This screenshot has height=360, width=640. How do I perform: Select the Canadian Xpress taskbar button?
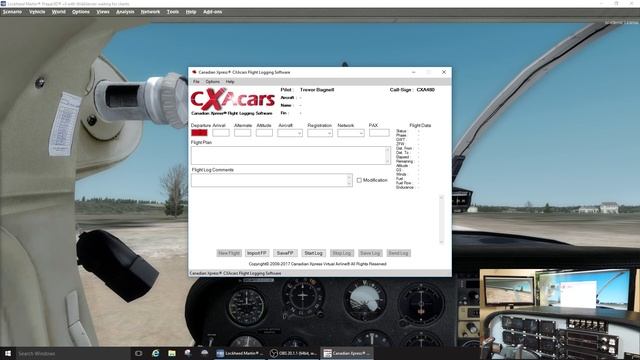347,353
